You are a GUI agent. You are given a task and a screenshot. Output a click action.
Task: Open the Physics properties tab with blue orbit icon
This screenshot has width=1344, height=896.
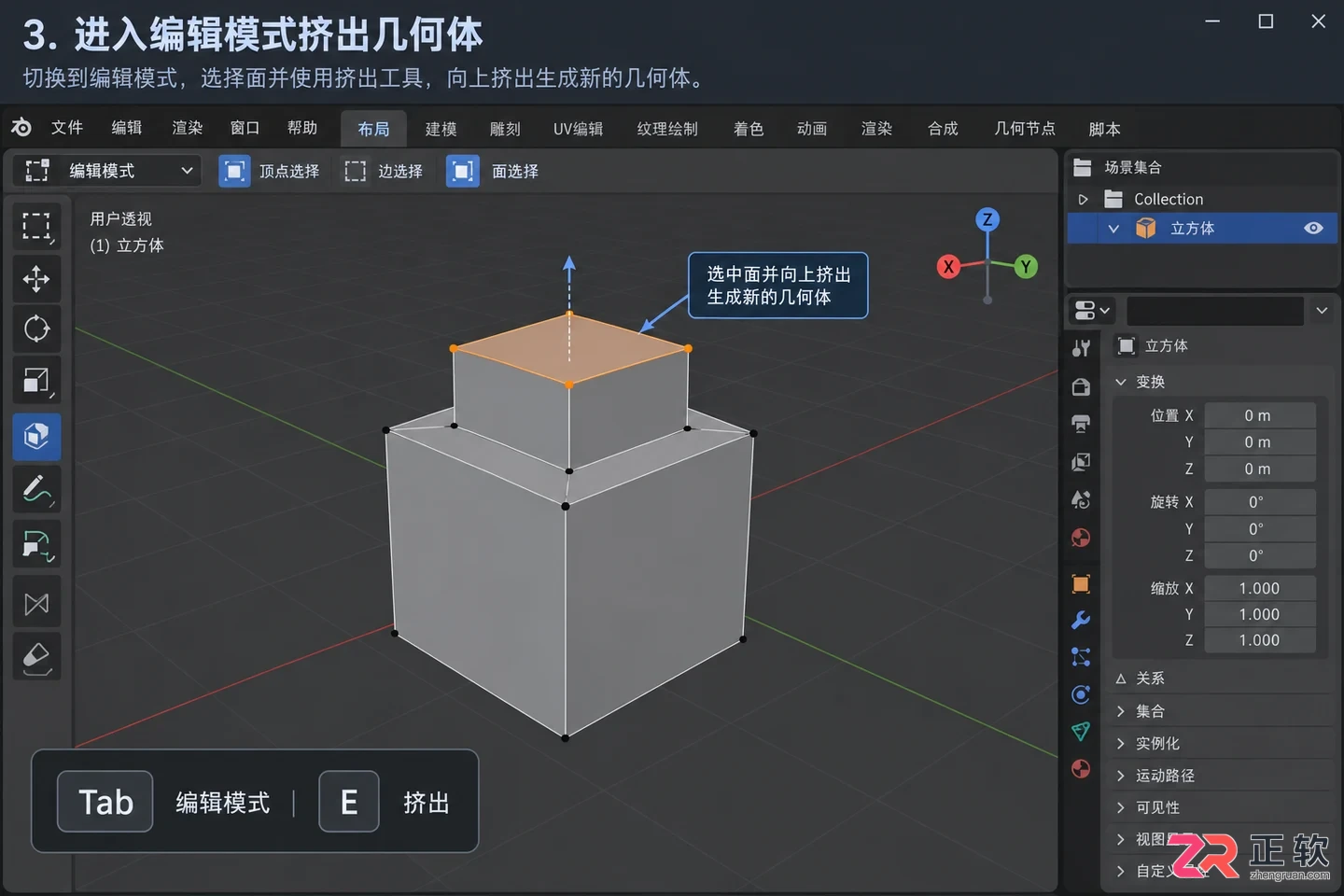tap(1081, 694)
